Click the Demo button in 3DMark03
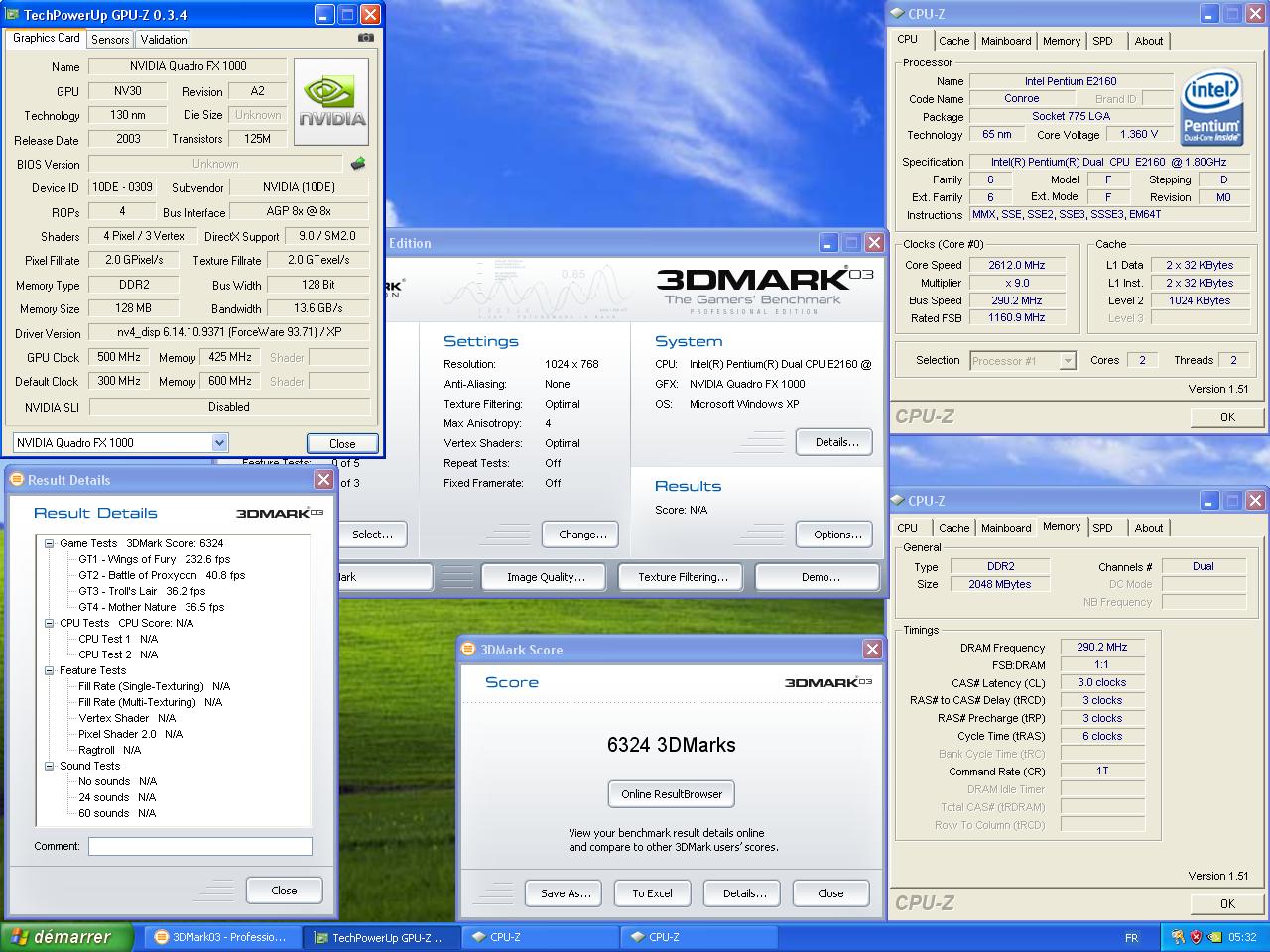1270x952 pixels. click(x=818, y=577)
